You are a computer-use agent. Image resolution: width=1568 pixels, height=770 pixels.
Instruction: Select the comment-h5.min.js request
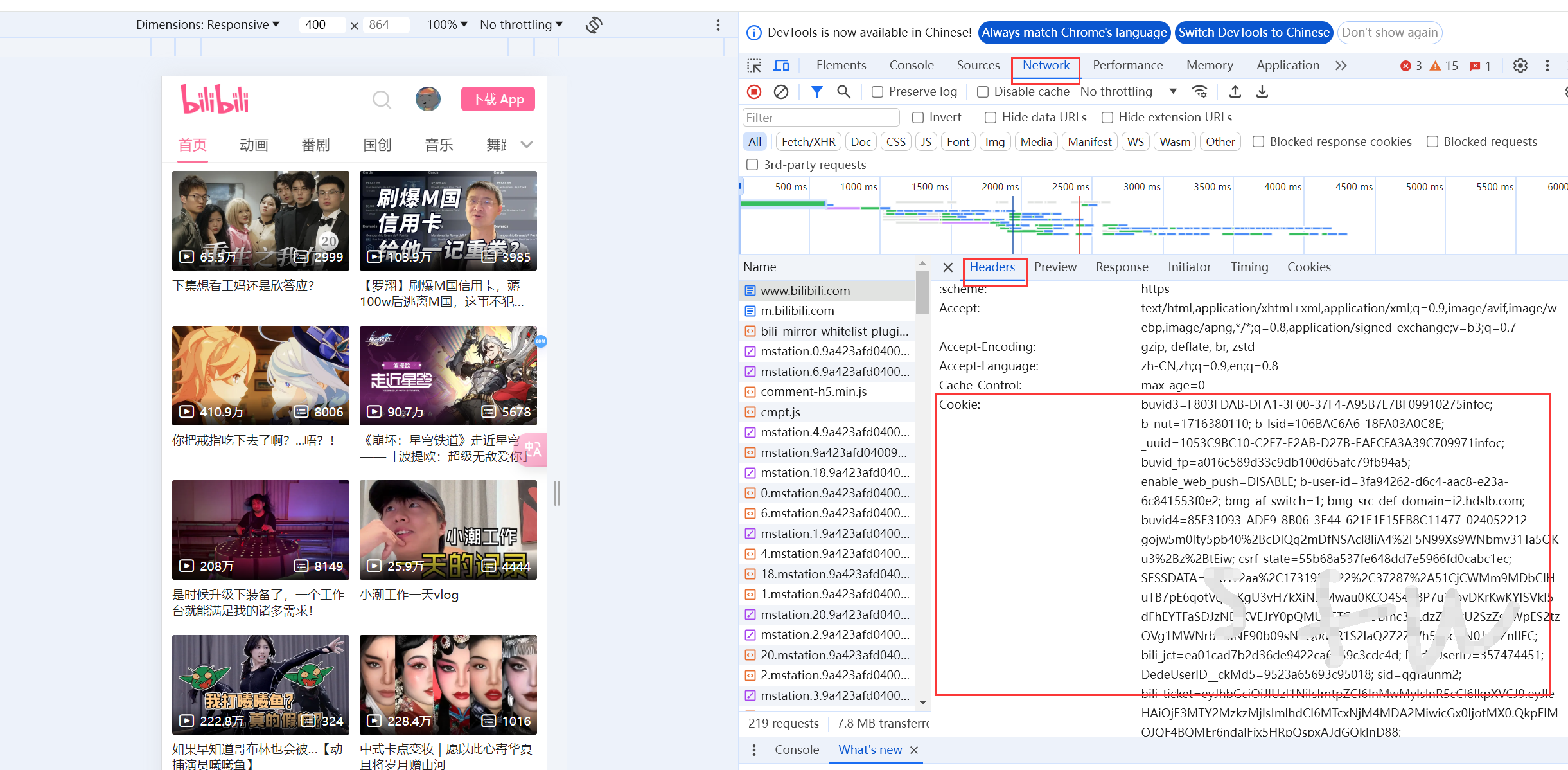827,392
